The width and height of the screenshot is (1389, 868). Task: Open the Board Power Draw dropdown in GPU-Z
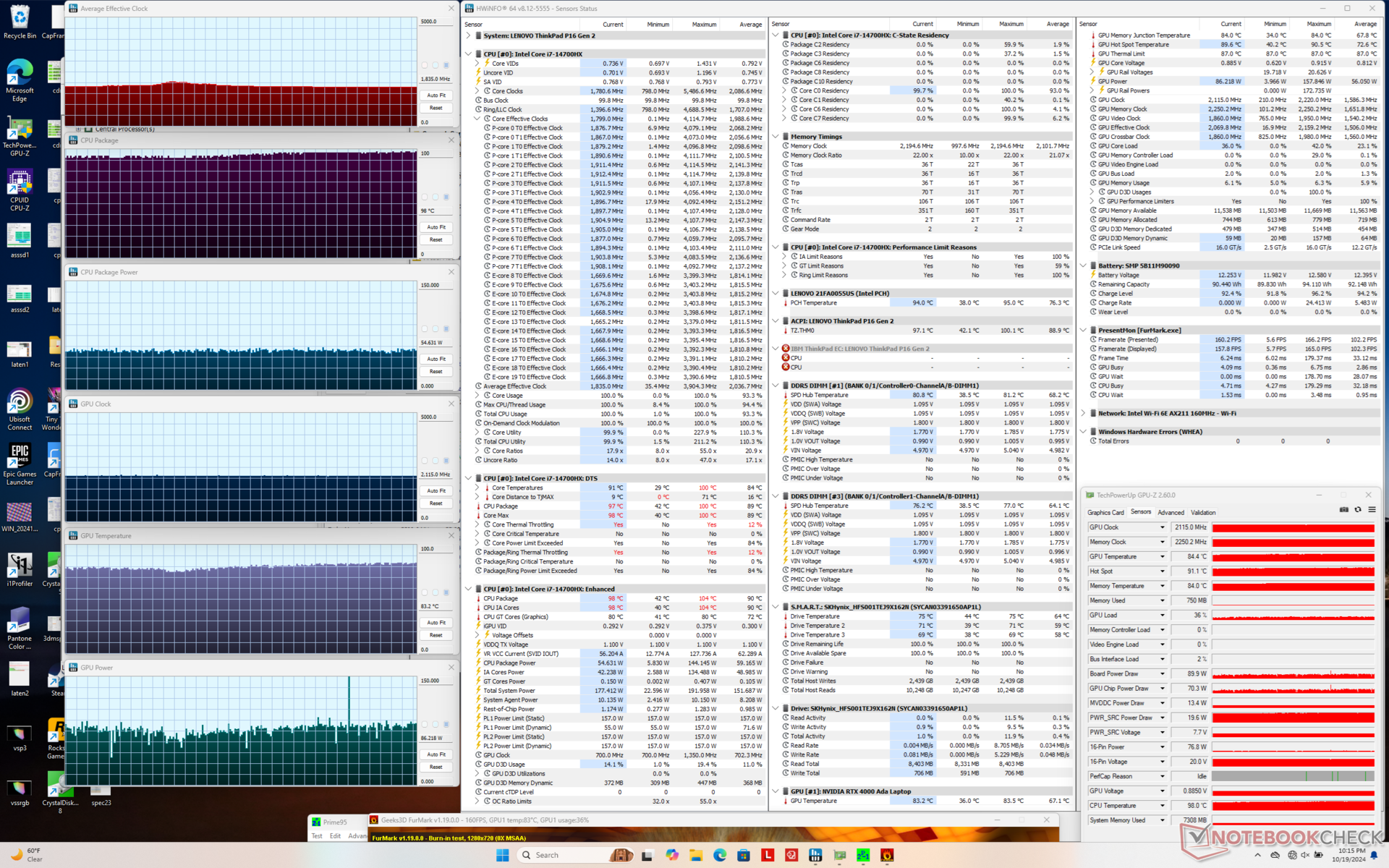tap(1163, 674)
